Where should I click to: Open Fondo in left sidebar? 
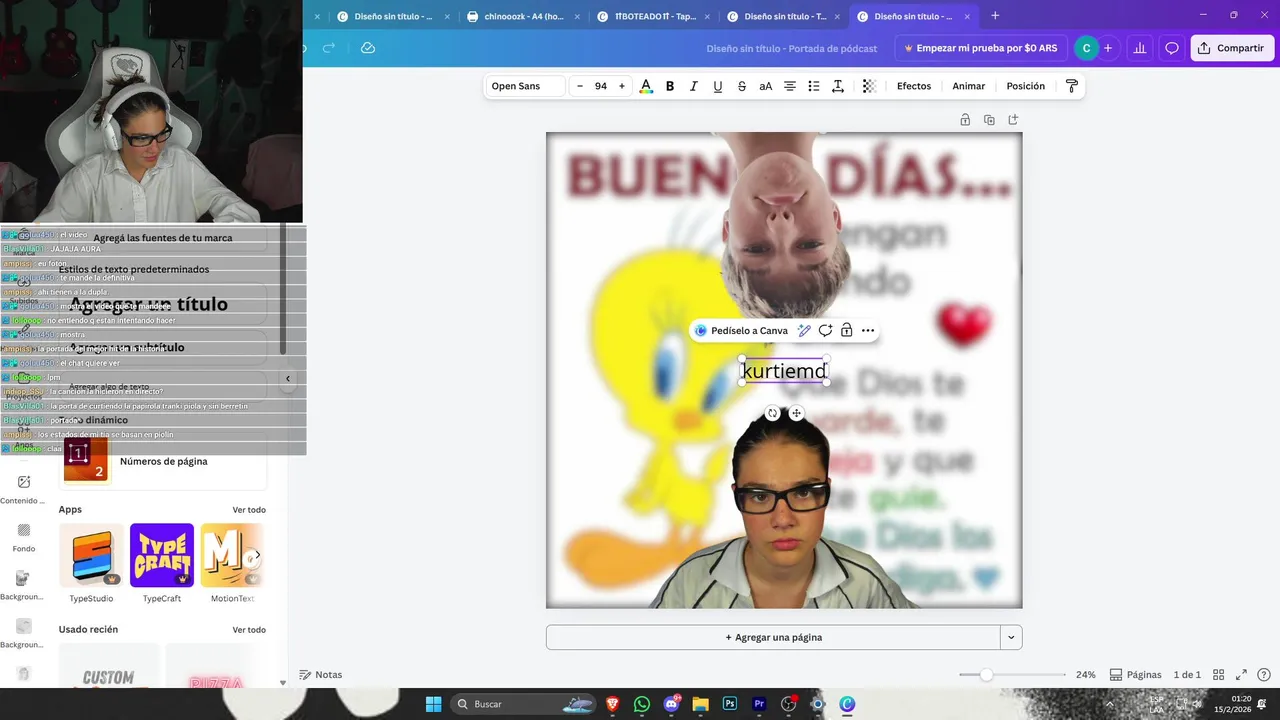[24, 537]
